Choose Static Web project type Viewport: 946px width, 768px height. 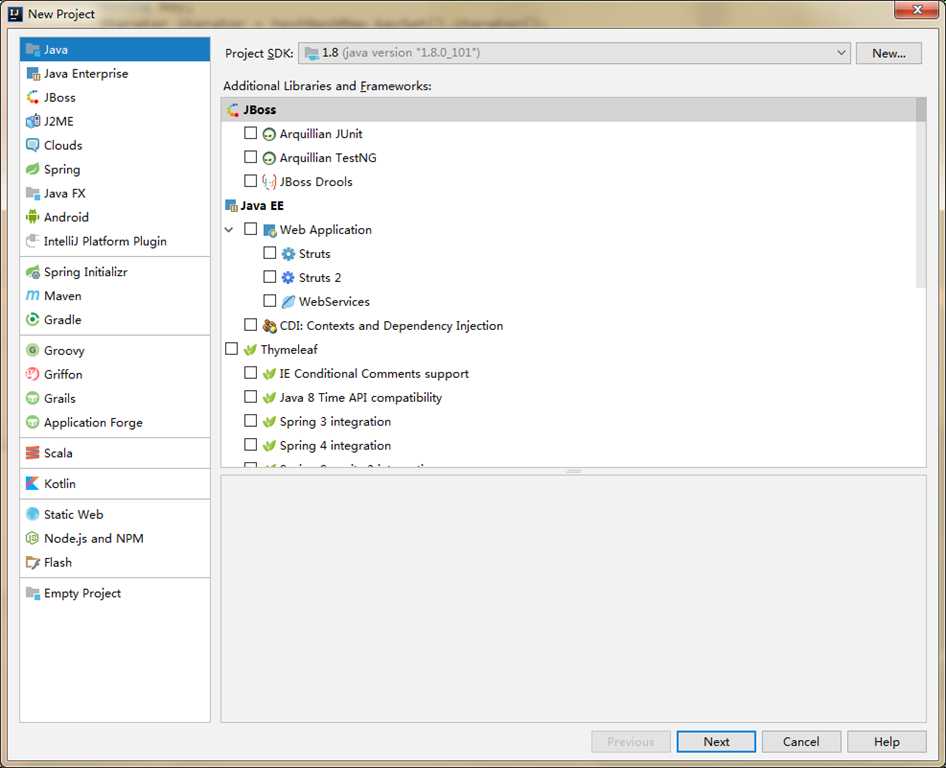pyautogui.click(x=115, y=515)
